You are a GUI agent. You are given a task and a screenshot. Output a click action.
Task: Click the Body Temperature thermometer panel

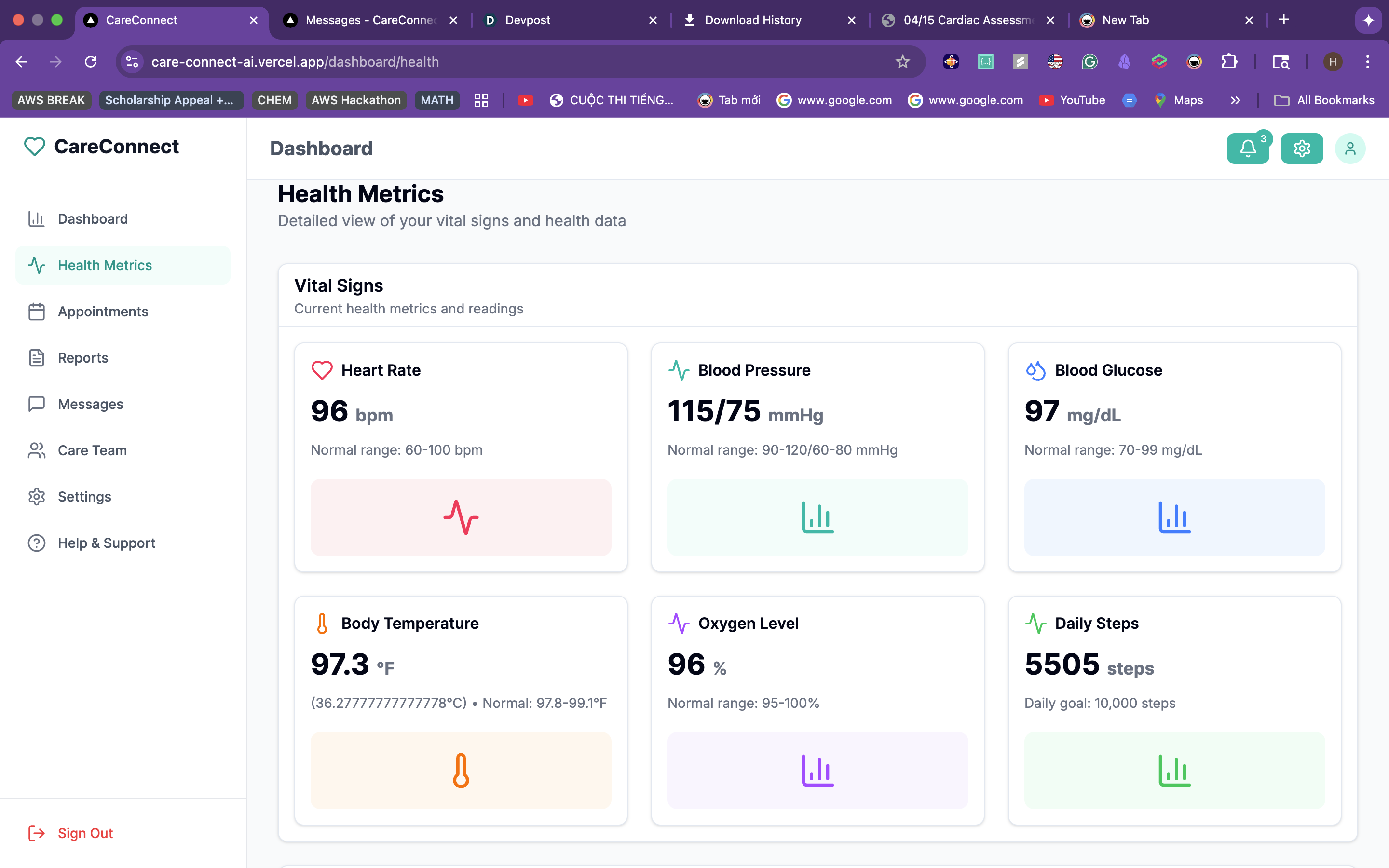pos(460,770)
